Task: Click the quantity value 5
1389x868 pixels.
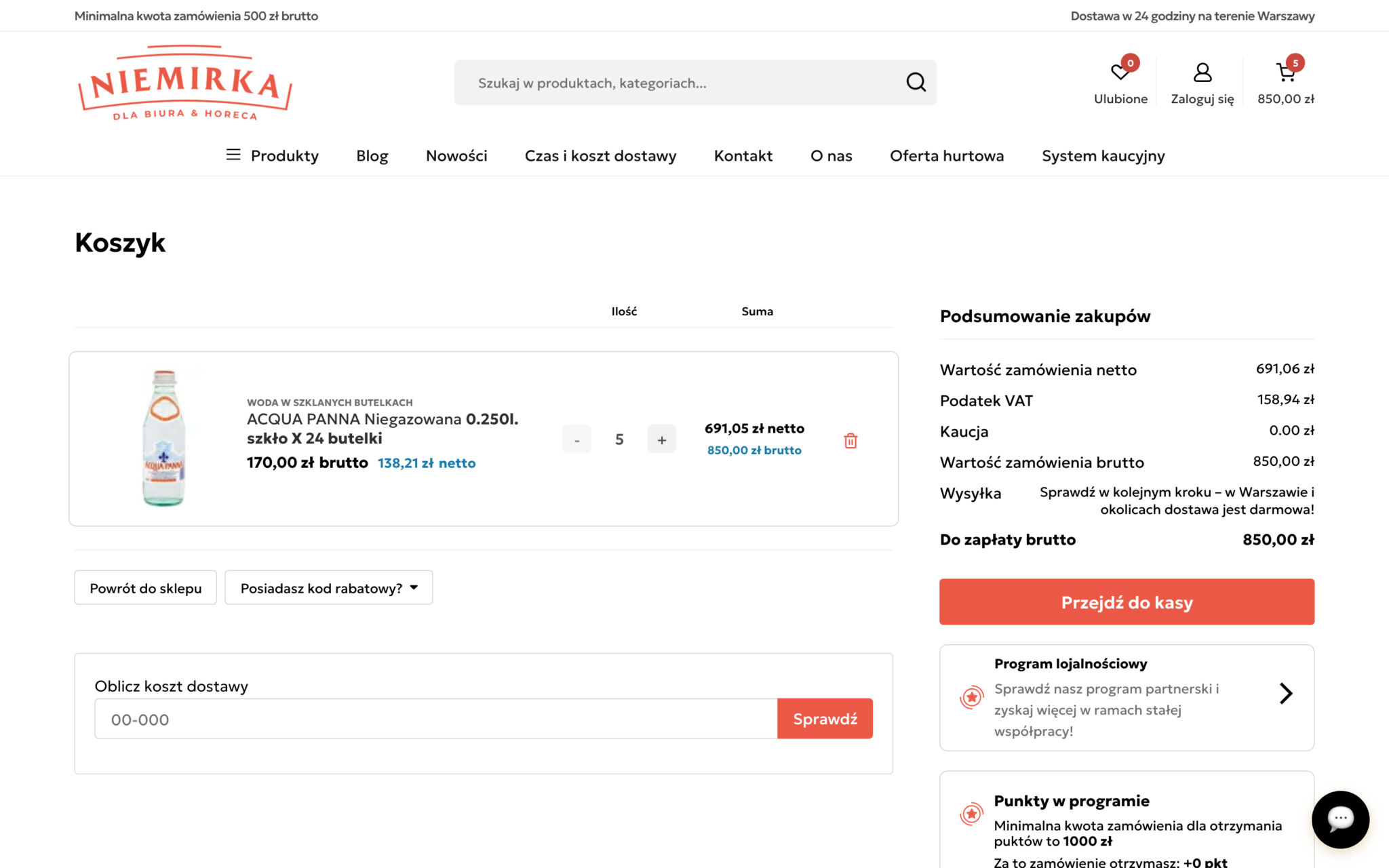Action: [x=619, y=439]
